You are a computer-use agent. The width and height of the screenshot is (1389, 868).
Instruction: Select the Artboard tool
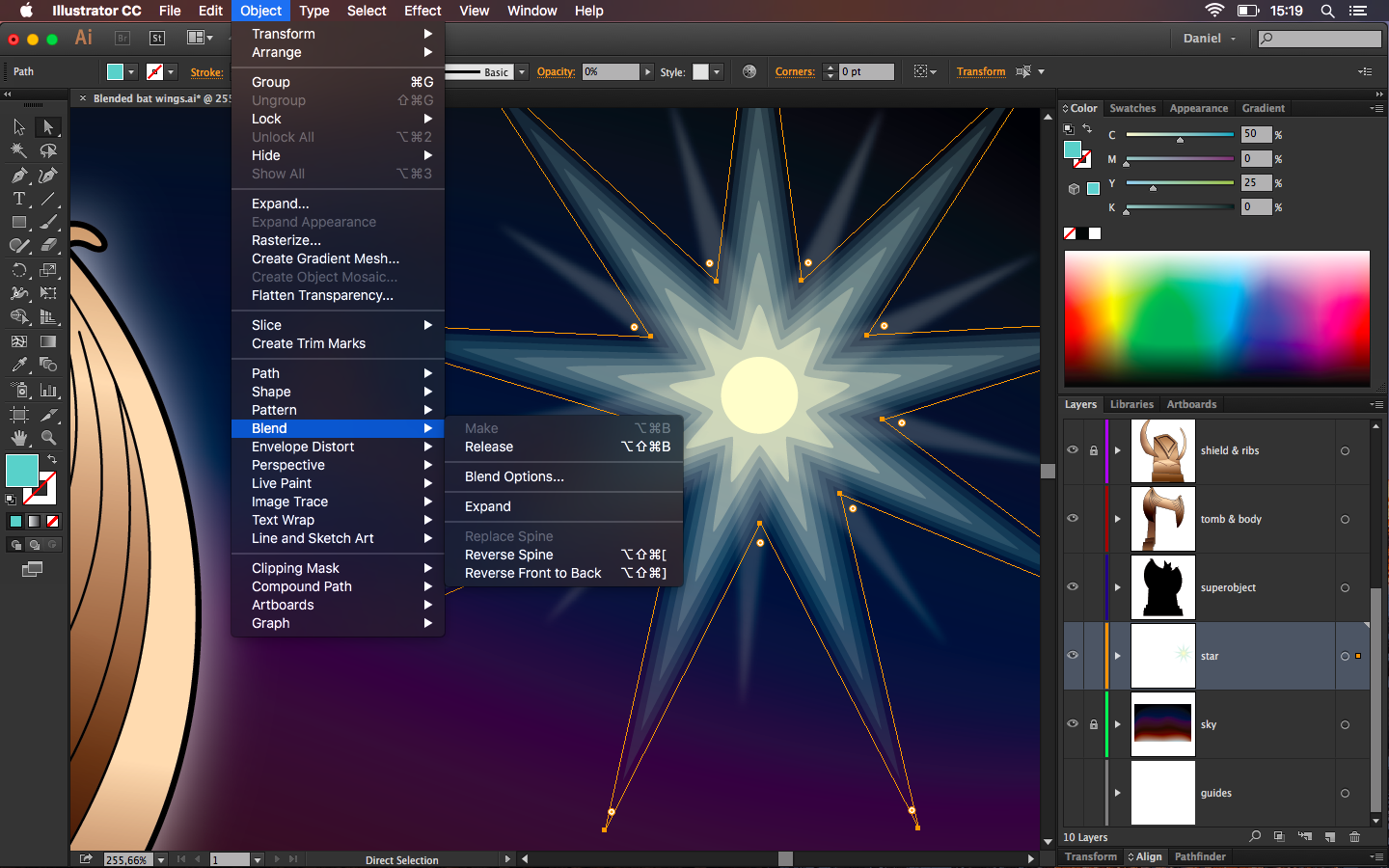tap(19, 415)
